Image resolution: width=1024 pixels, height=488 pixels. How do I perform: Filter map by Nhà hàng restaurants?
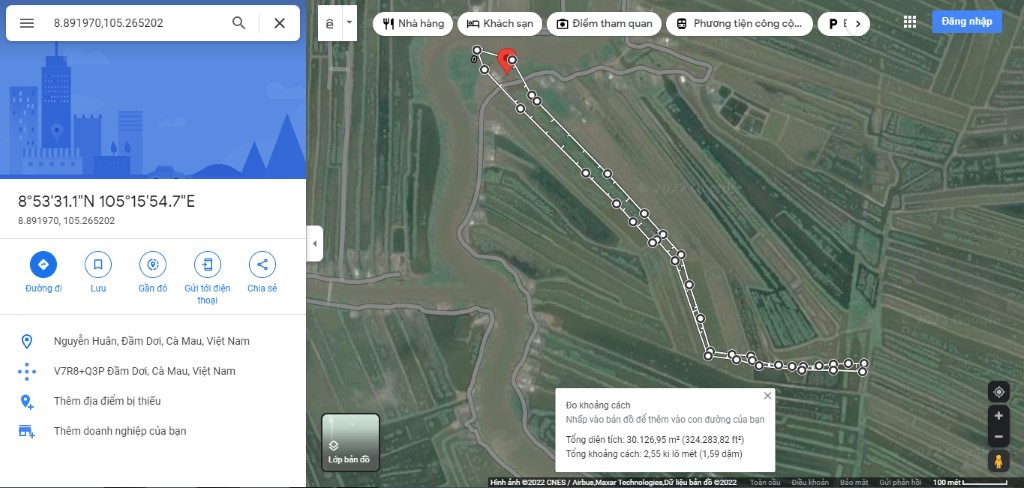point(412,23)
